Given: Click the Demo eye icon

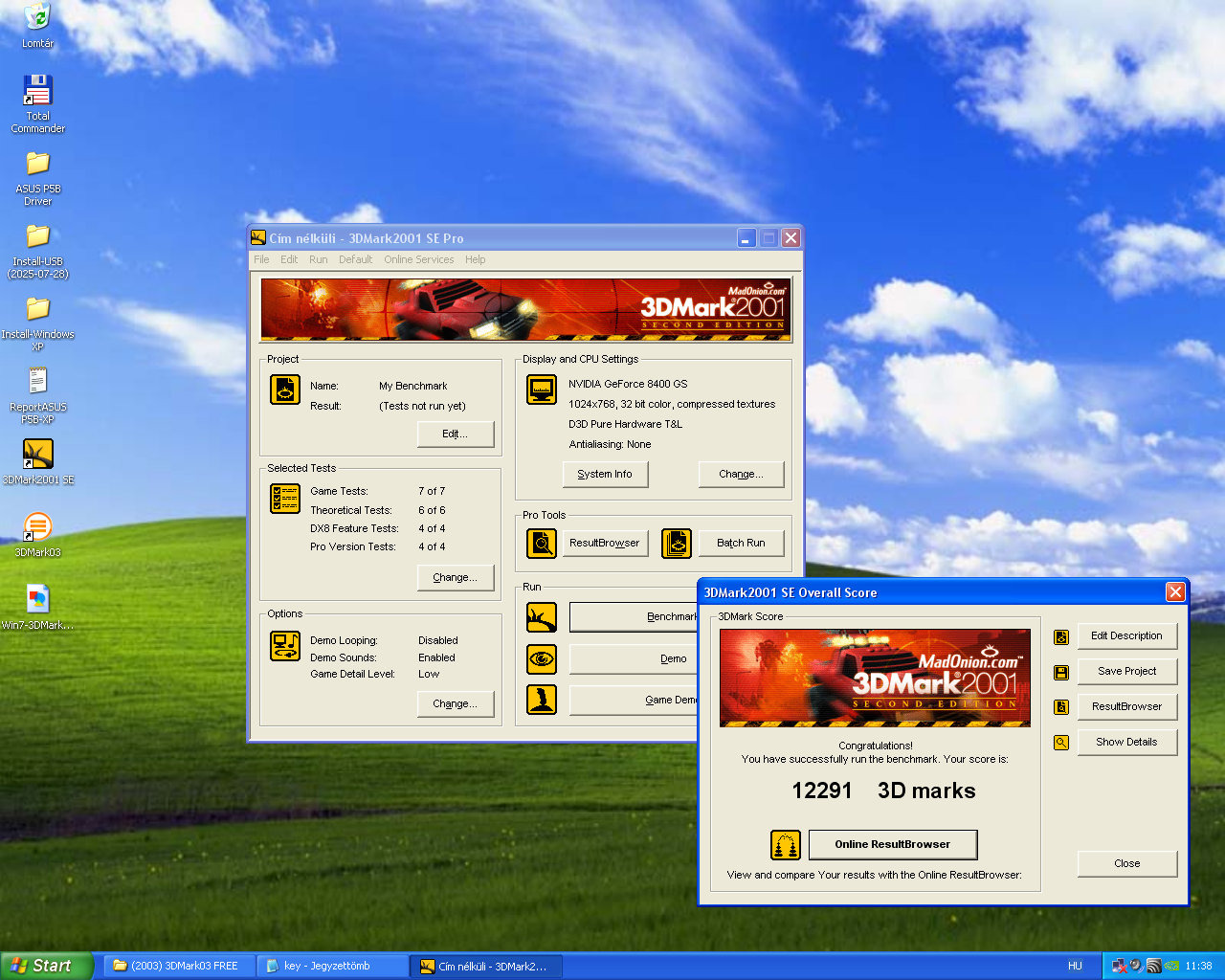Looking at the screenshot, I should 542,658.
